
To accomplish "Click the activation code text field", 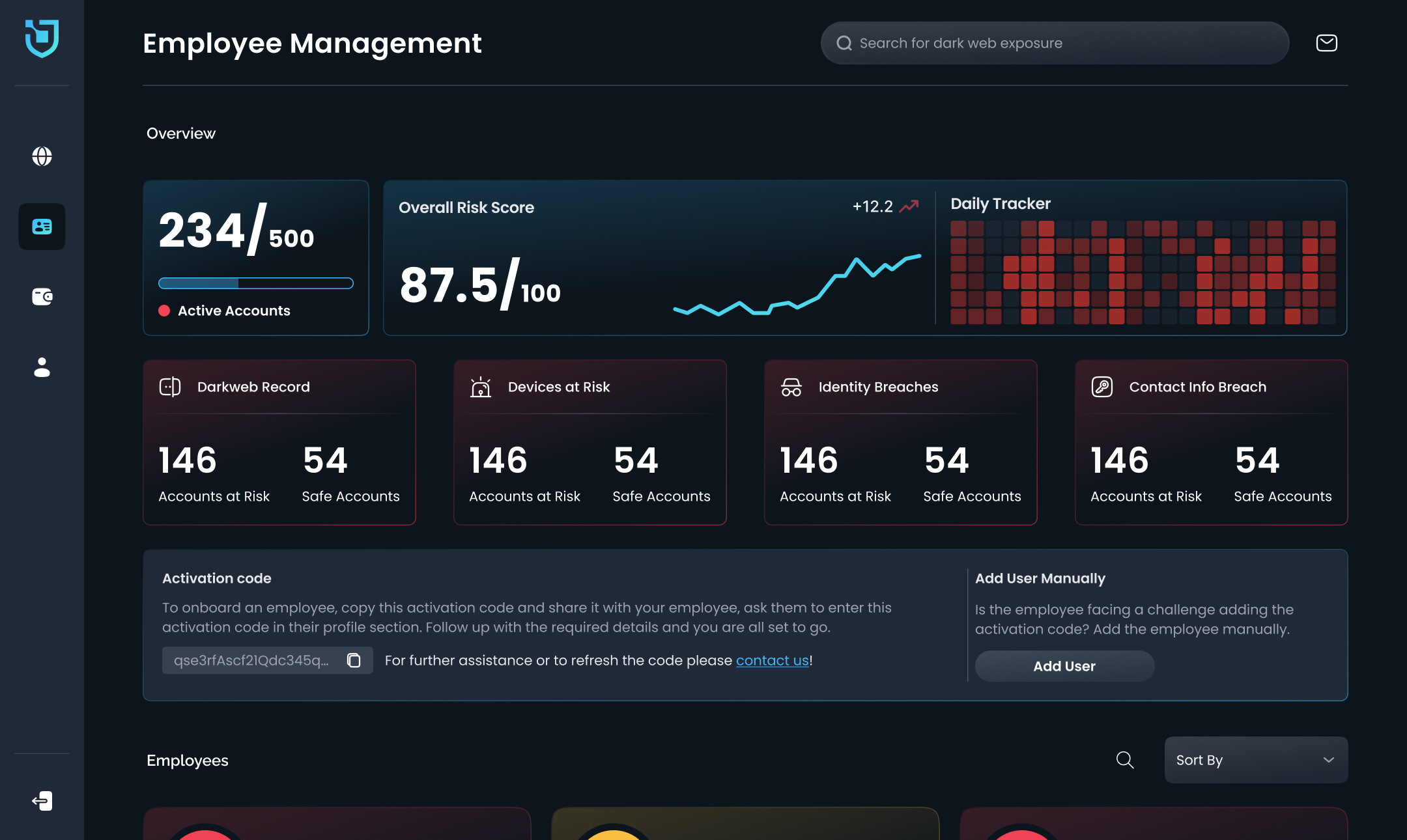I will click(x=267, y=660).
